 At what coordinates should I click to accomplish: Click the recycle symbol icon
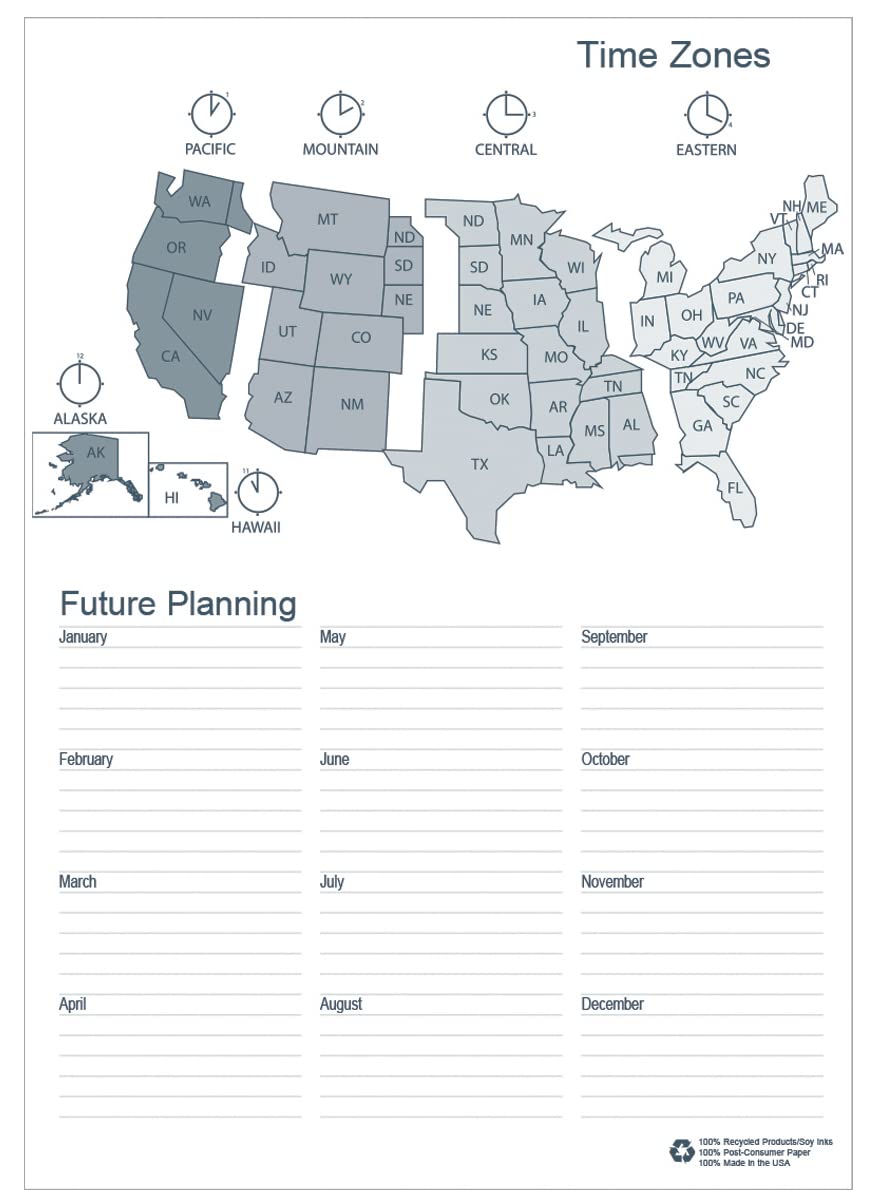[x=681, y=1151]
